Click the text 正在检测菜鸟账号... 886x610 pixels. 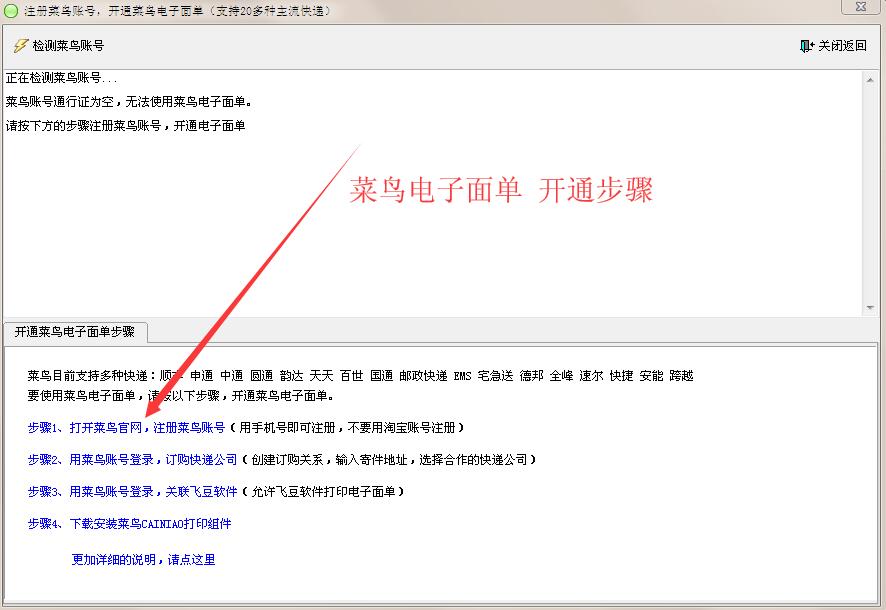click(x=54, y=78)
